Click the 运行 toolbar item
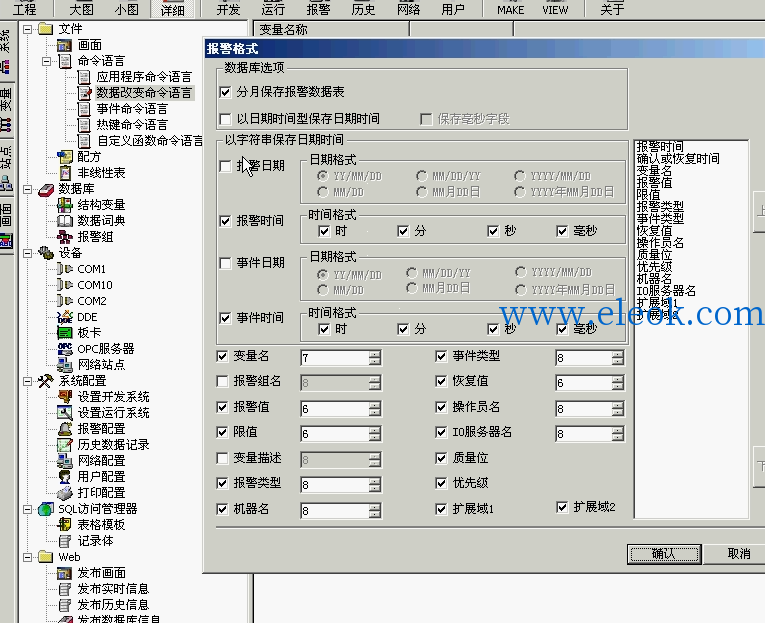 273,9
